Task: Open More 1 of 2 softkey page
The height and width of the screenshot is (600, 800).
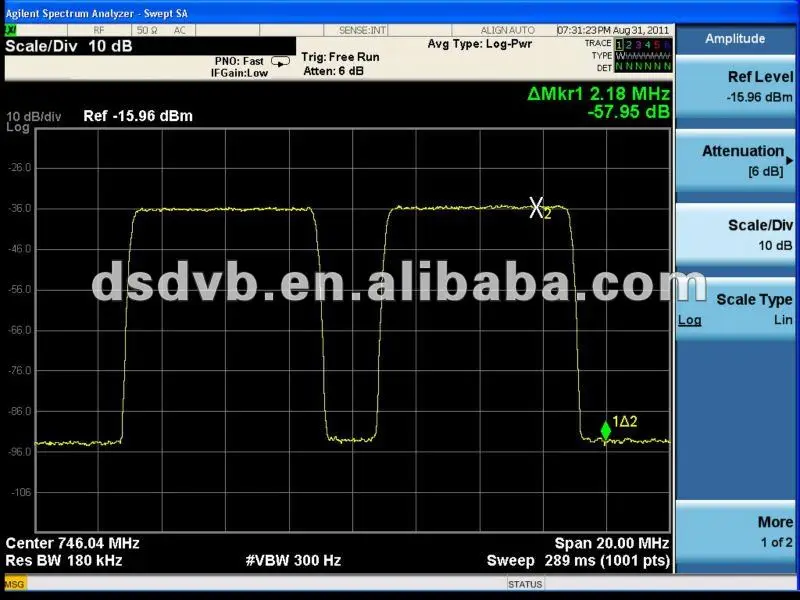Action: point(737,530)
